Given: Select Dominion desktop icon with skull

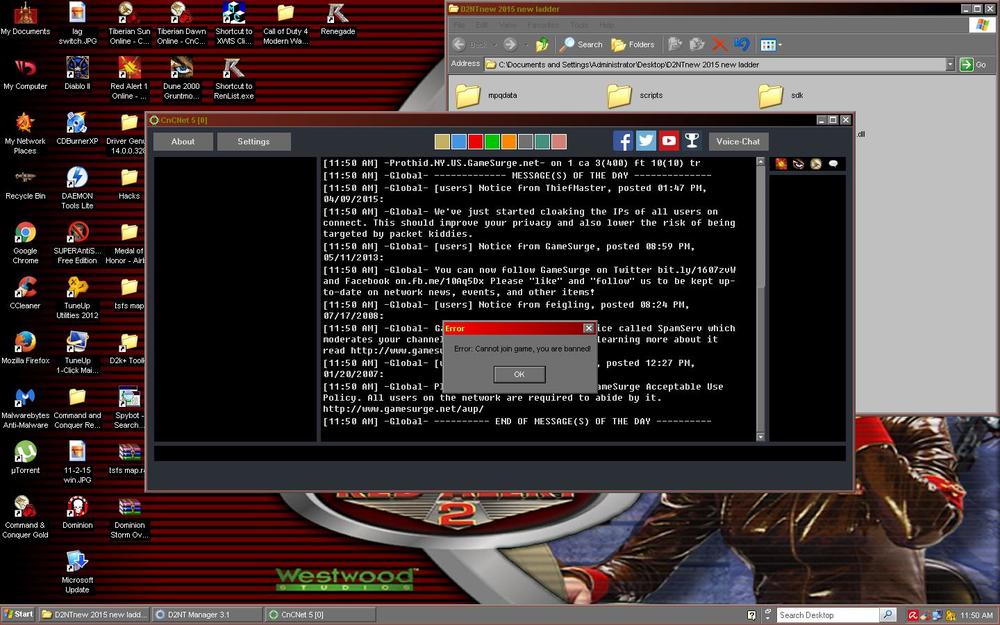Looking at the screenshot, I should [77, 512].
